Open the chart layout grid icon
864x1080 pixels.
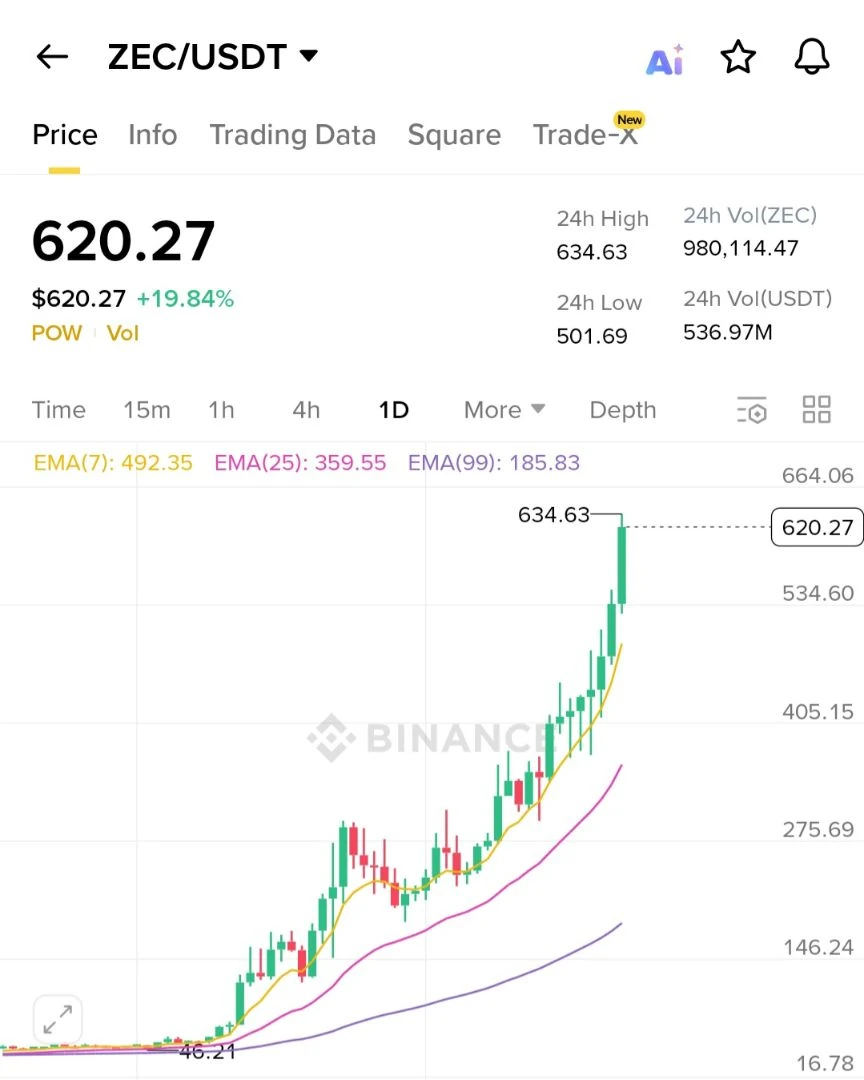point(816,409)
